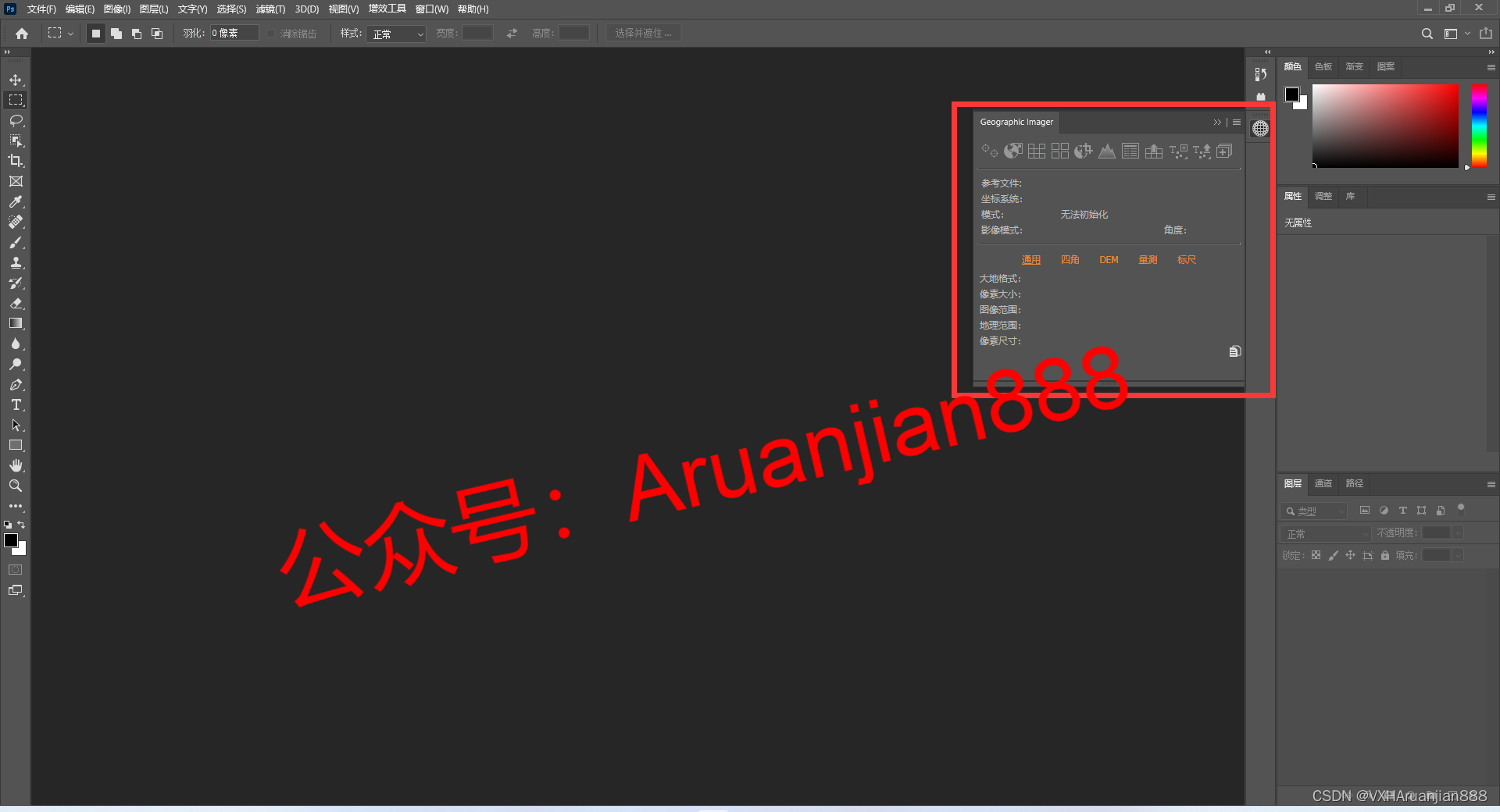The image size is (1500, 812).
Task: Click the globe icon in Geographic Imager toolbar
Action: coord(1013,151)
